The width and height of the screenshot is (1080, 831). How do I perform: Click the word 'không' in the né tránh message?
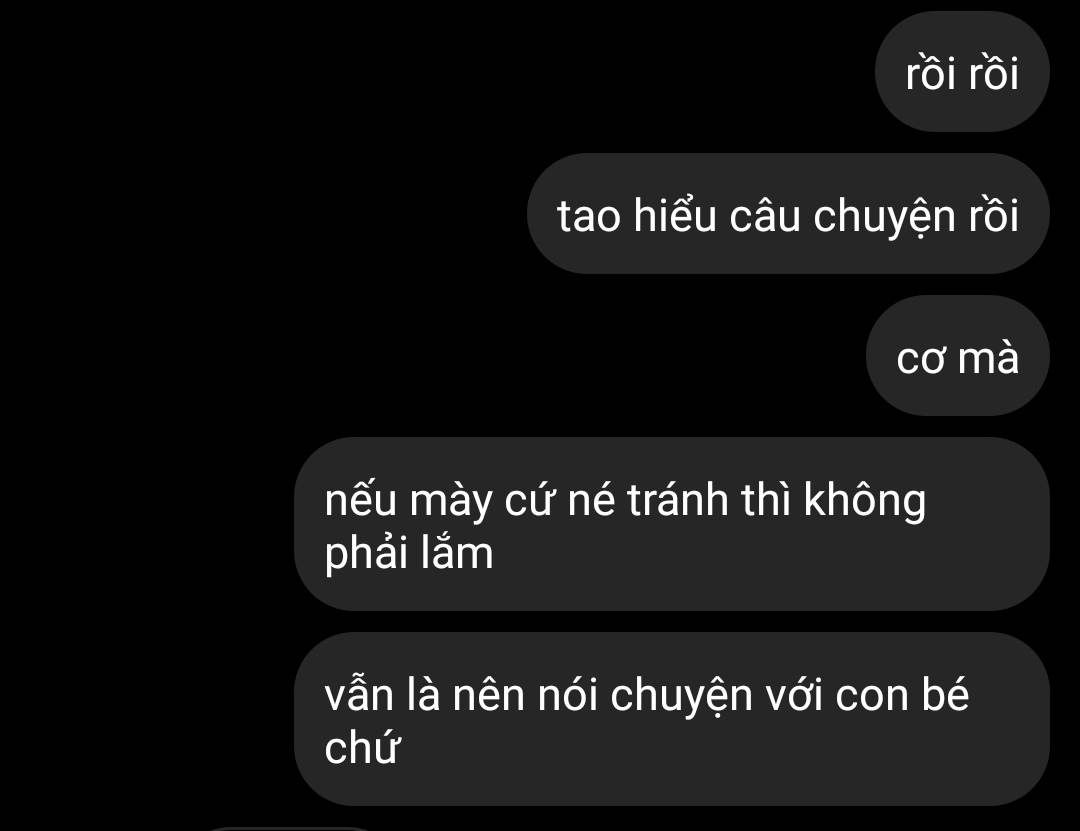coord(864,499)
